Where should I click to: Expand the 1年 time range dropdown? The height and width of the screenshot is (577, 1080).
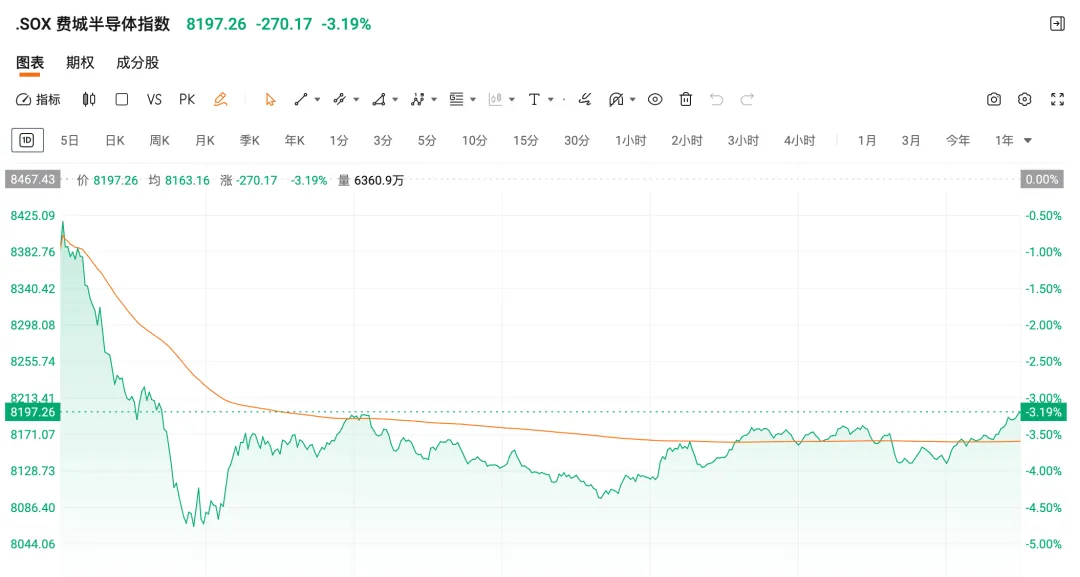[x=1027, y=140]
